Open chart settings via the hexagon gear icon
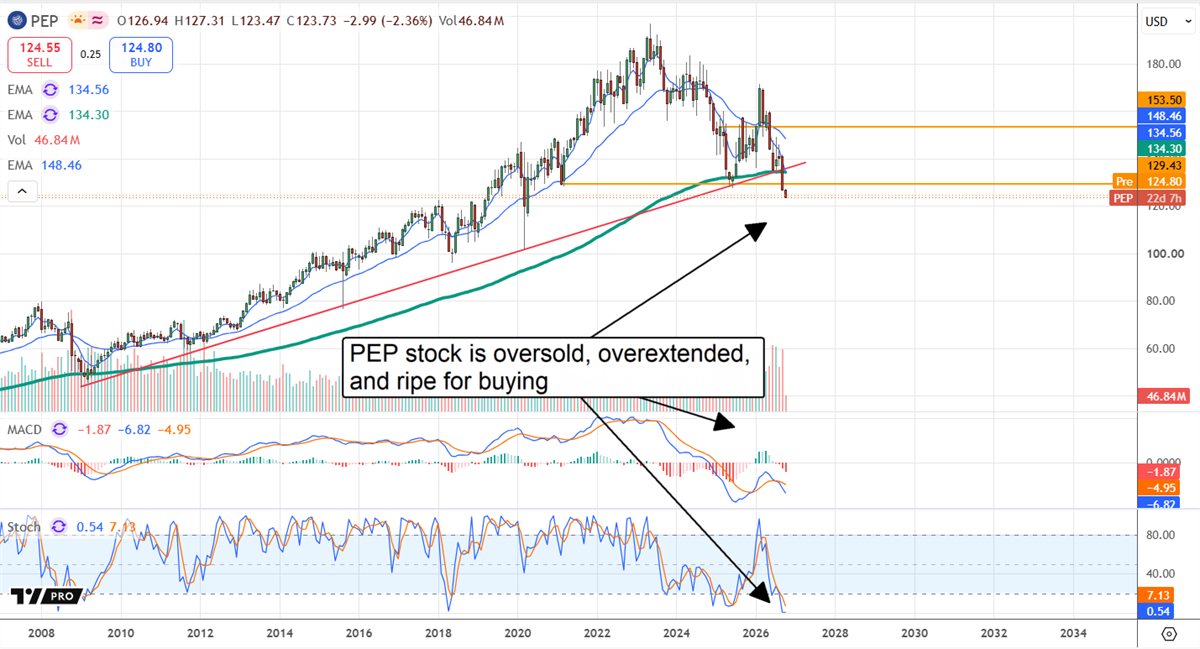 coord(1168,634)
